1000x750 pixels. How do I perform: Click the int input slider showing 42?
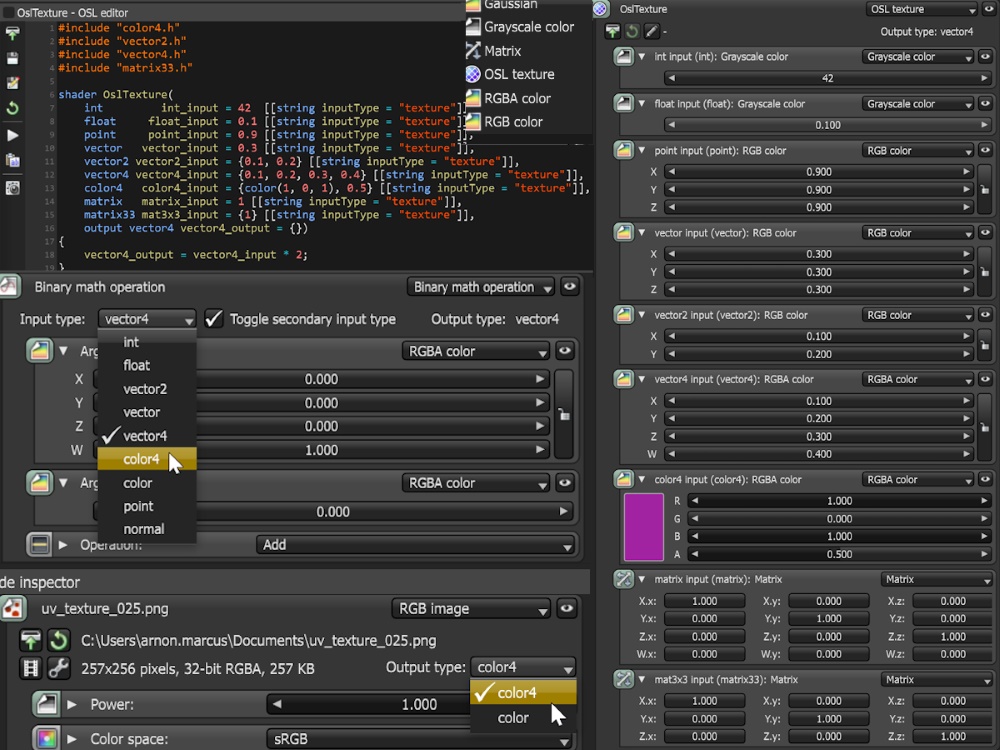pyautogui.click(x=827, y=78)
